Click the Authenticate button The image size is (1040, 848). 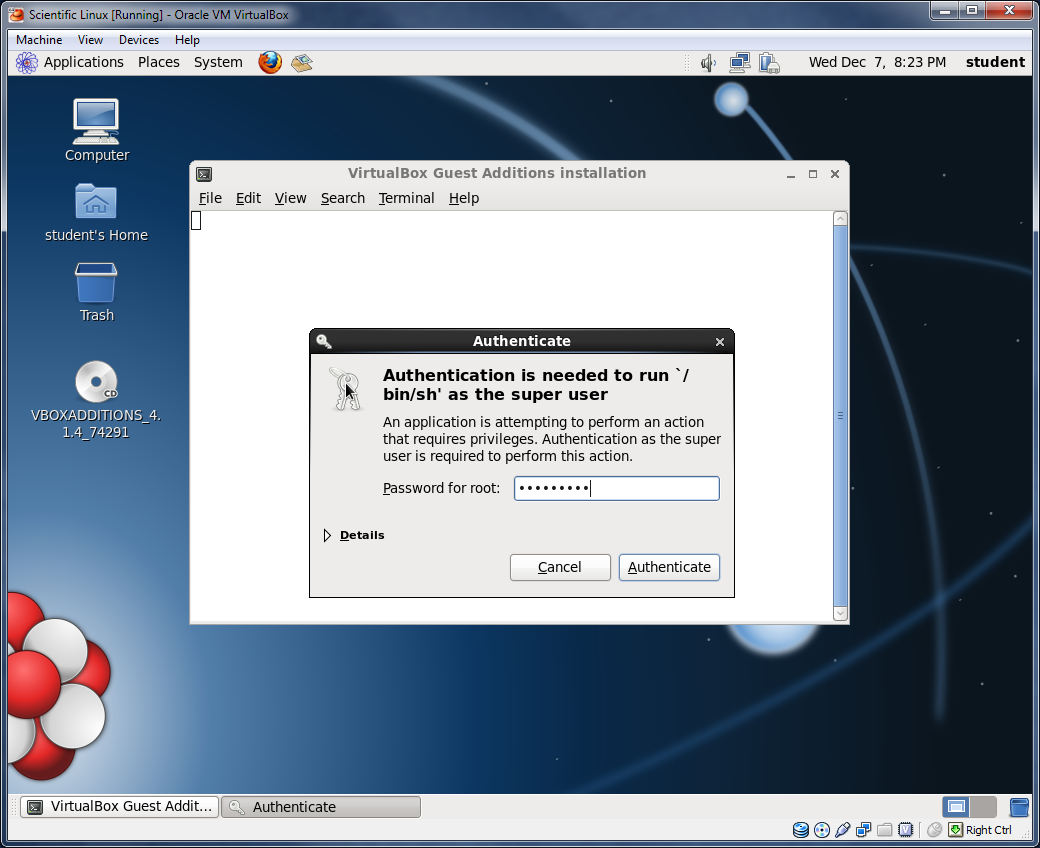[669, 568]
